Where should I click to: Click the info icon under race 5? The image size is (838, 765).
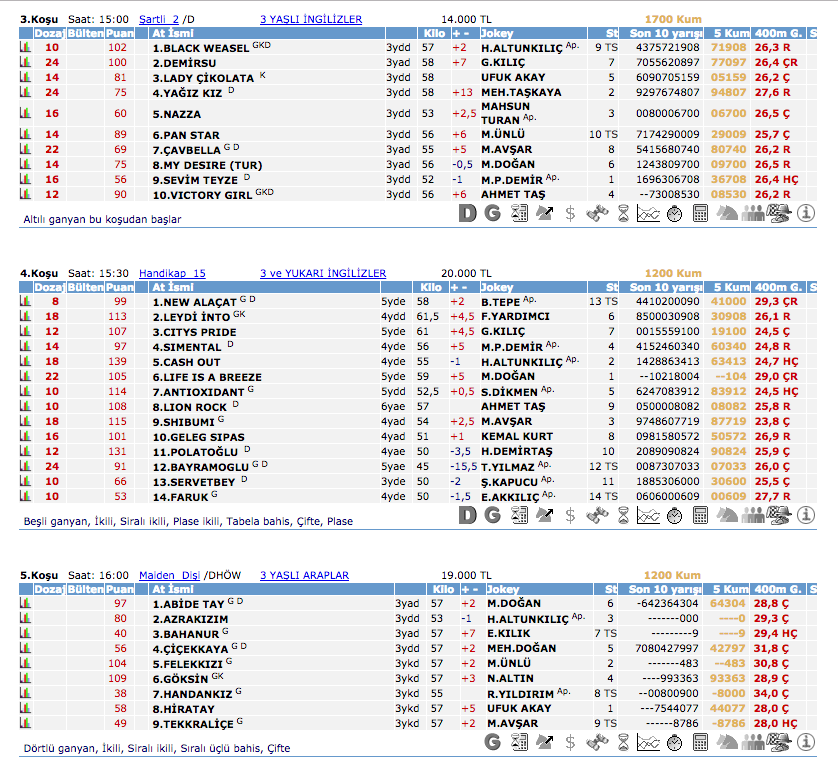tap(806, 742)
